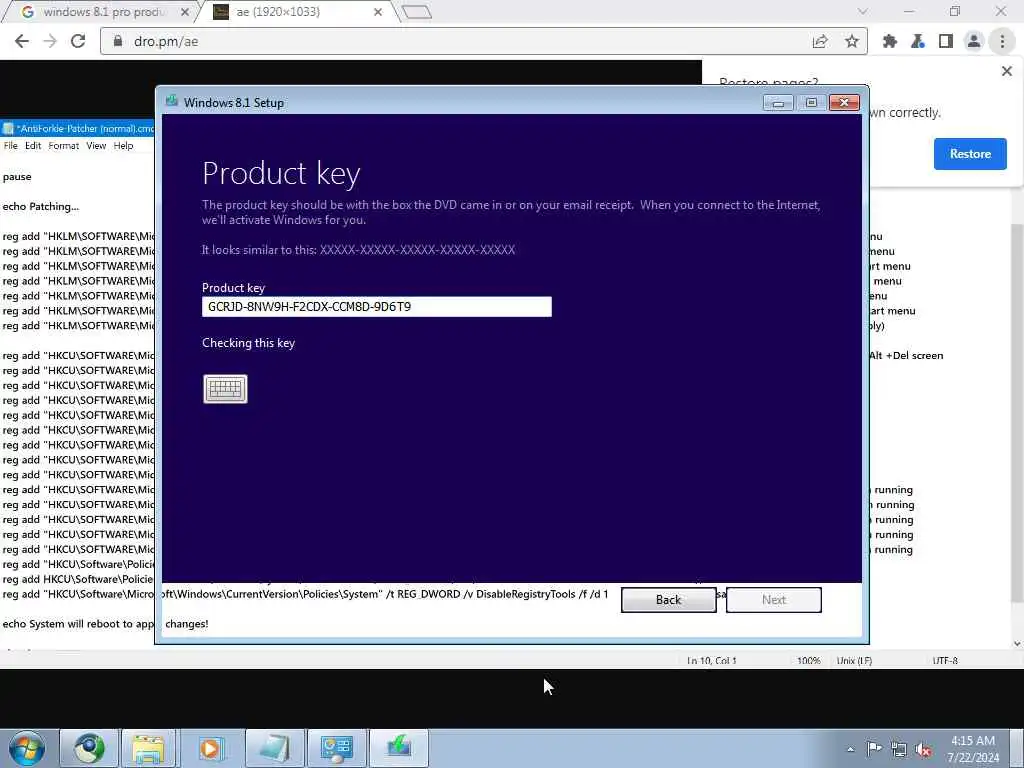This screenshot has width=1024, height=768.
Task: Show hidden tray icons arrow
Action: tap(850, 749)
